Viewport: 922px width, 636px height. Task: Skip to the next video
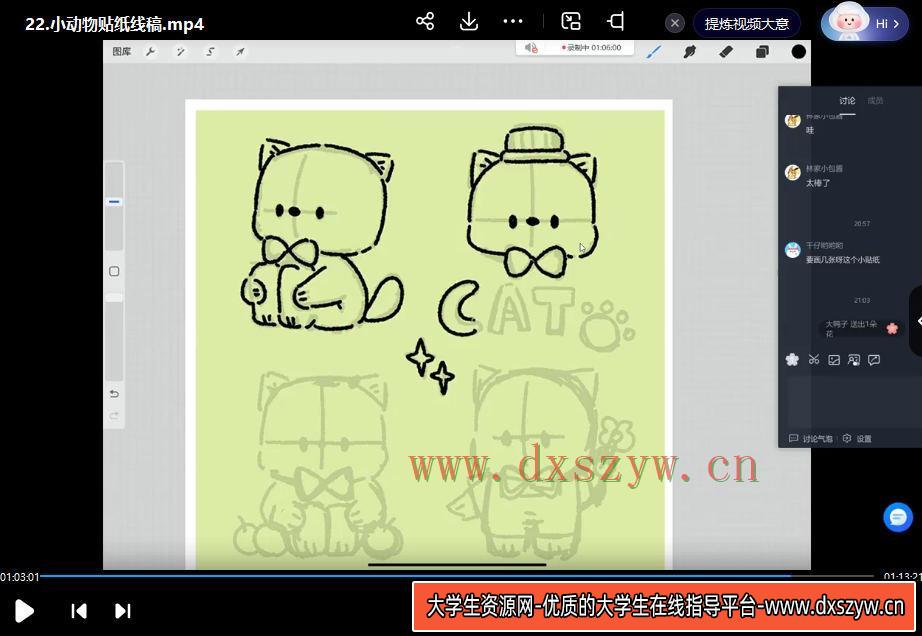pos(122,611)
